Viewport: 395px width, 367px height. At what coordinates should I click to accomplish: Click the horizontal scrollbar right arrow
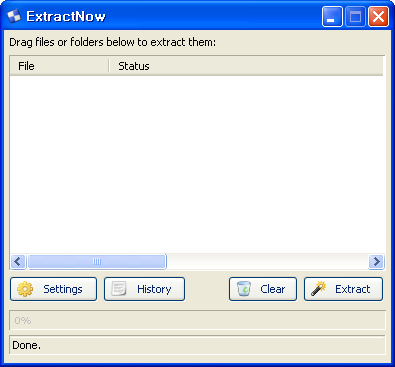pyautogui.click(x=376, y=262)
